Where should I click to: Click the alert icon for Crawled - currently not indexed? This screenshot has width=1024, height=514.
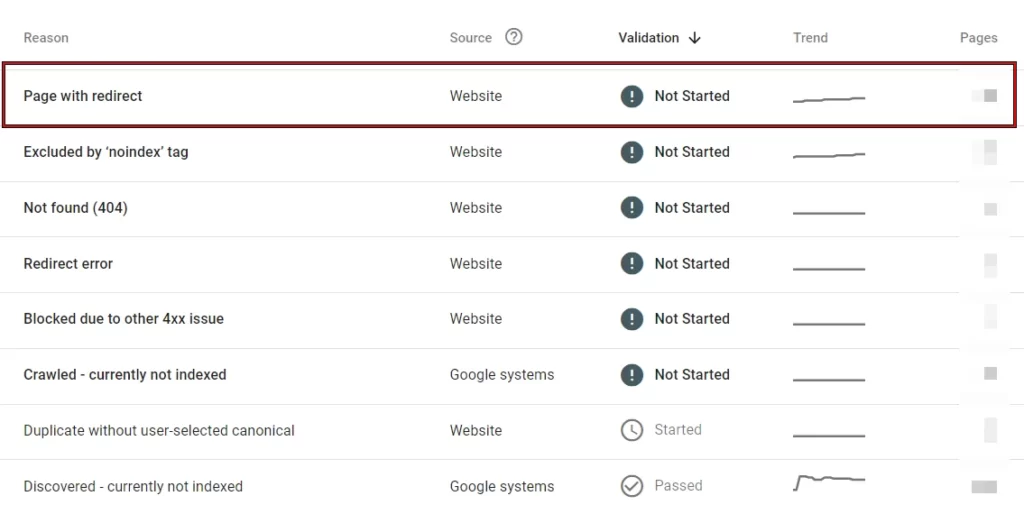[632, 375]
